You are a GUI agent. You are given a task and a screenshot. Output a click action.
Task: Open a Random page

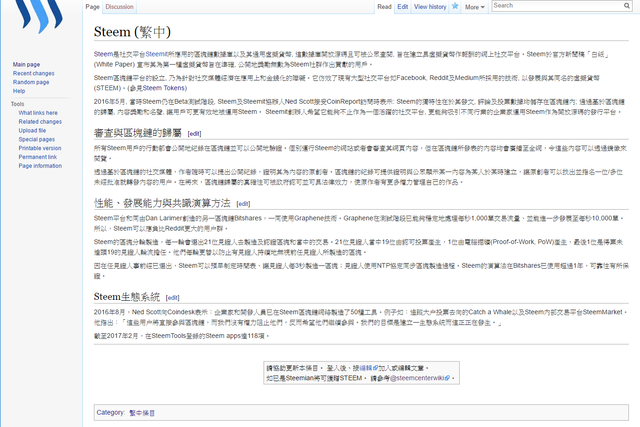(31, 82)
